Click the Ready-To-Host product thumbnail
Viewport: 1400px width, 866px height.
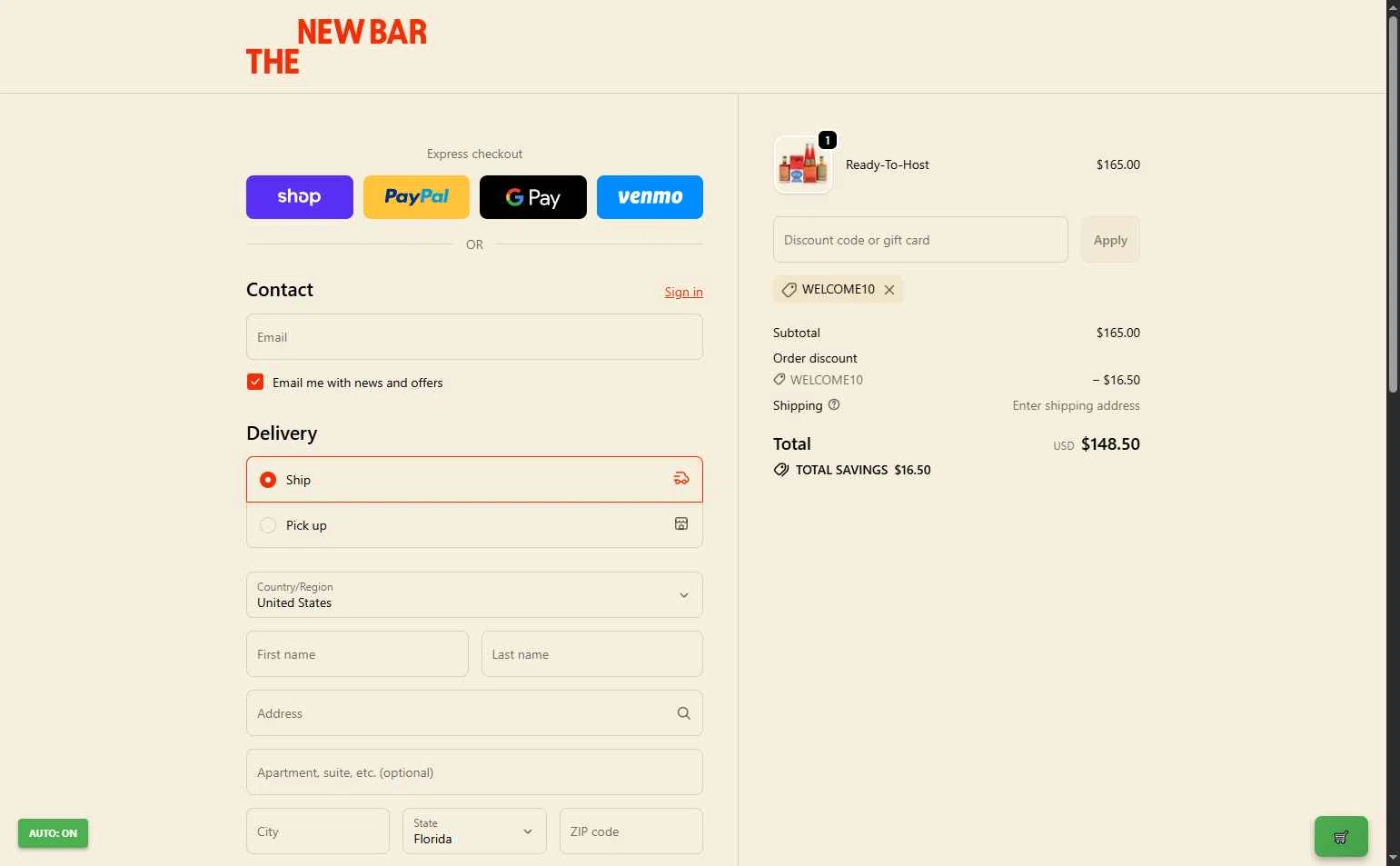tap(802, 165)
